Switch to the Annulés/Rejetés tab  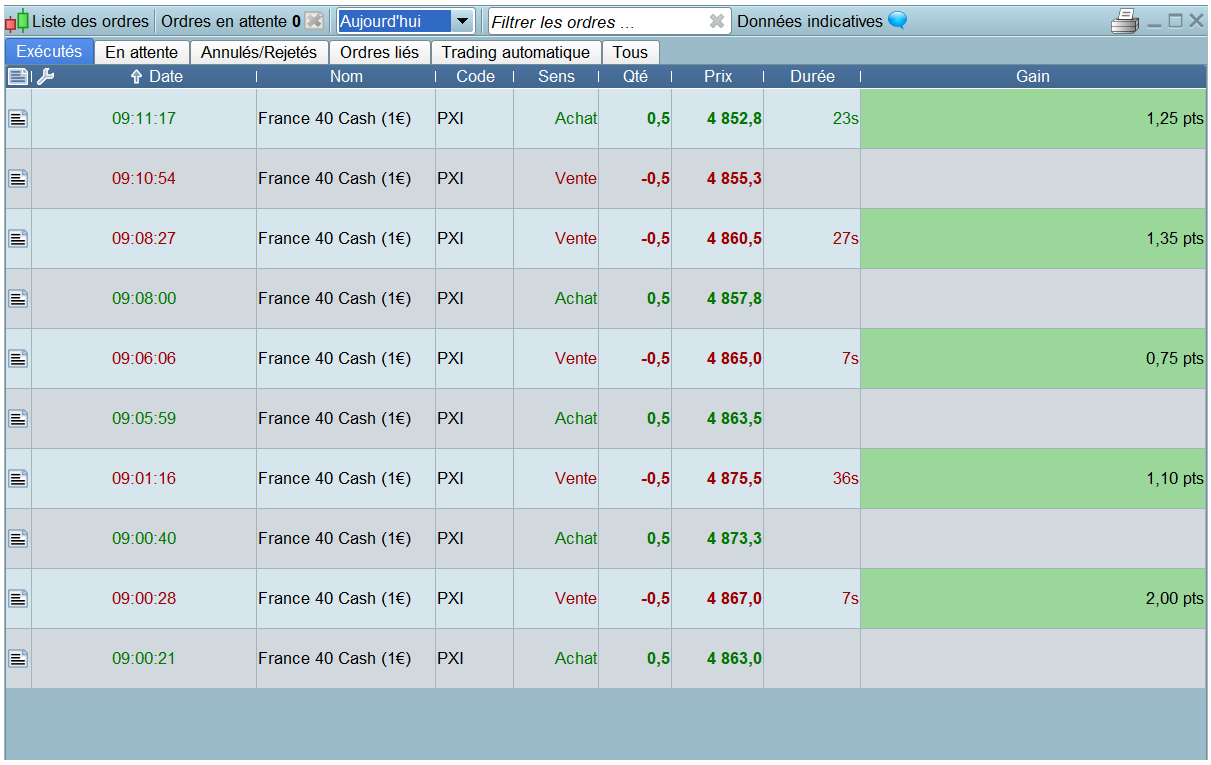click(x=259, y=52)
